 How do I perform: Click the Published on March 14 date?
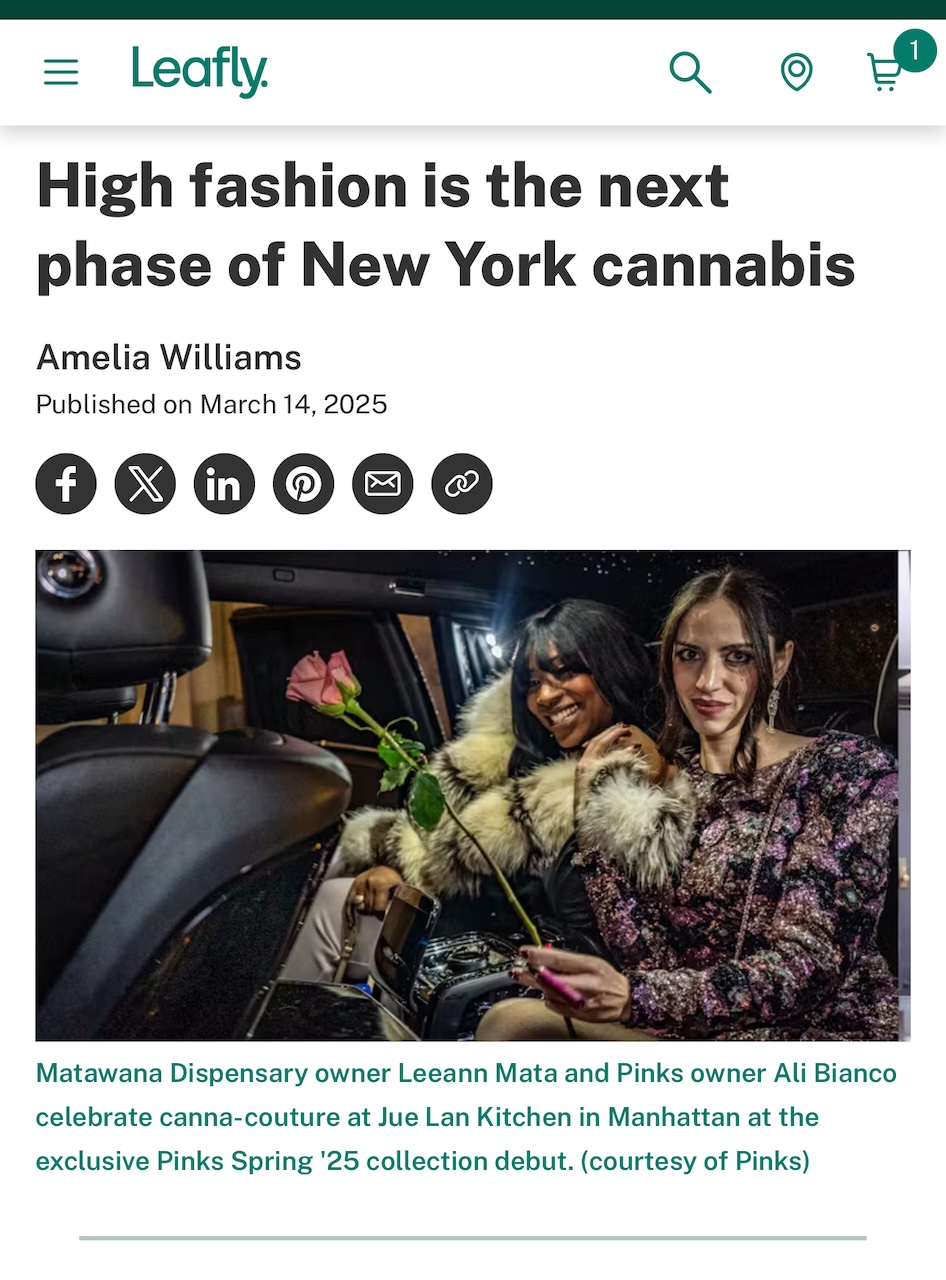pos(212,404)
